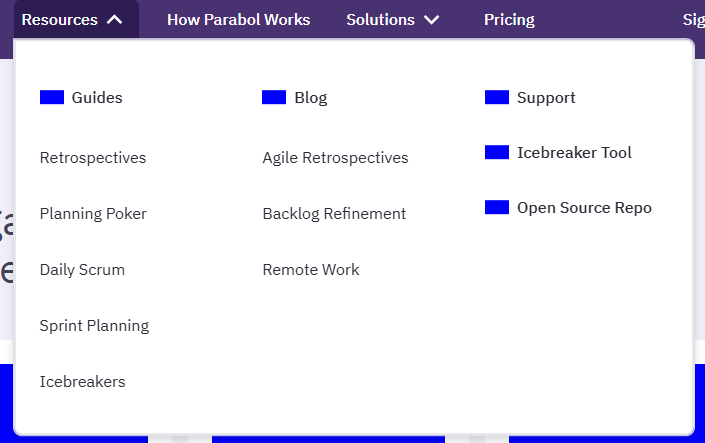Image resolution: width=705 pixels, height=443 pixels.
Task: Select the Remote Work blog category
Action: (311, 270)
